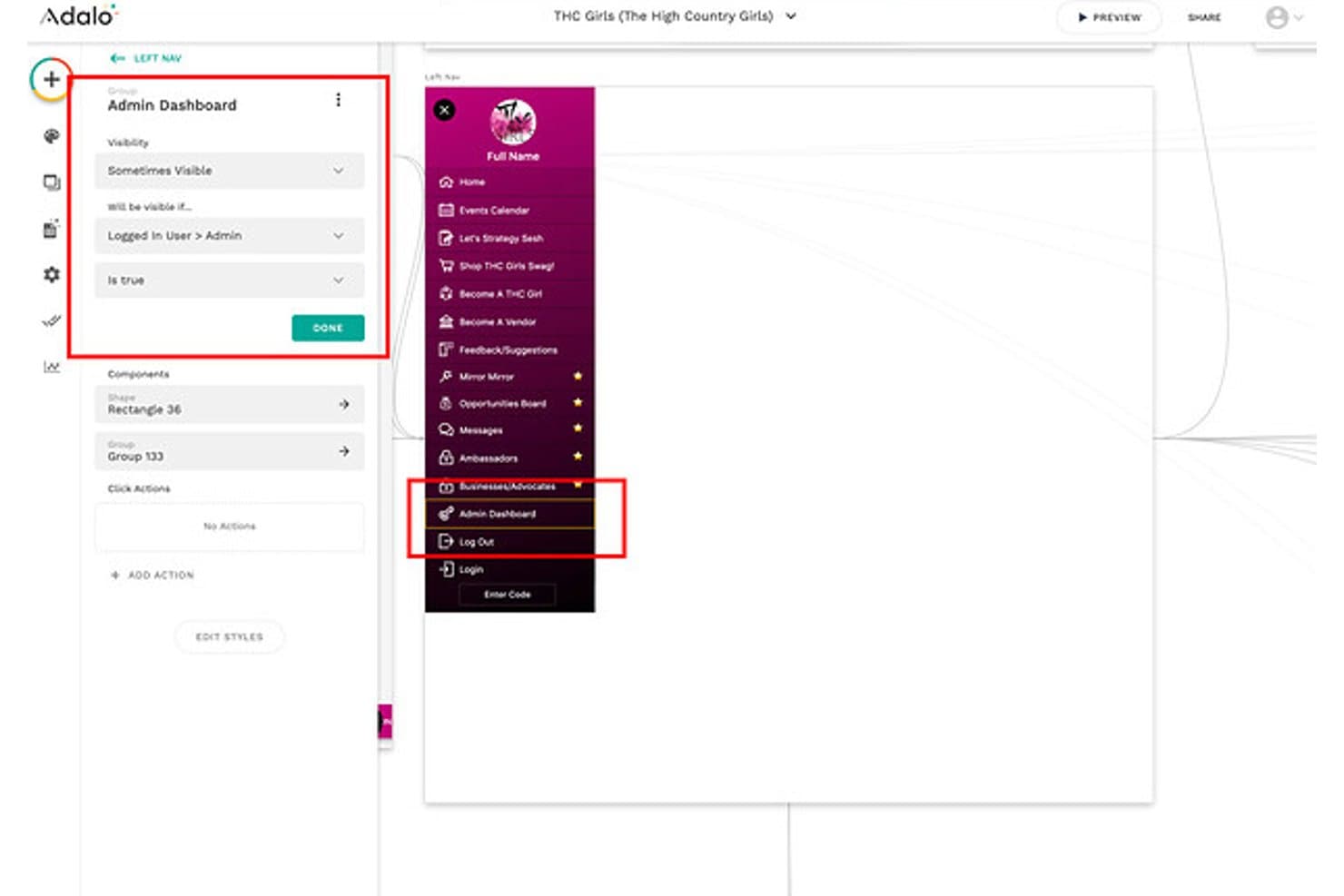Click the Enter Code button in nav
Viewport: 1344px width, 896px height.
point(507,595)
